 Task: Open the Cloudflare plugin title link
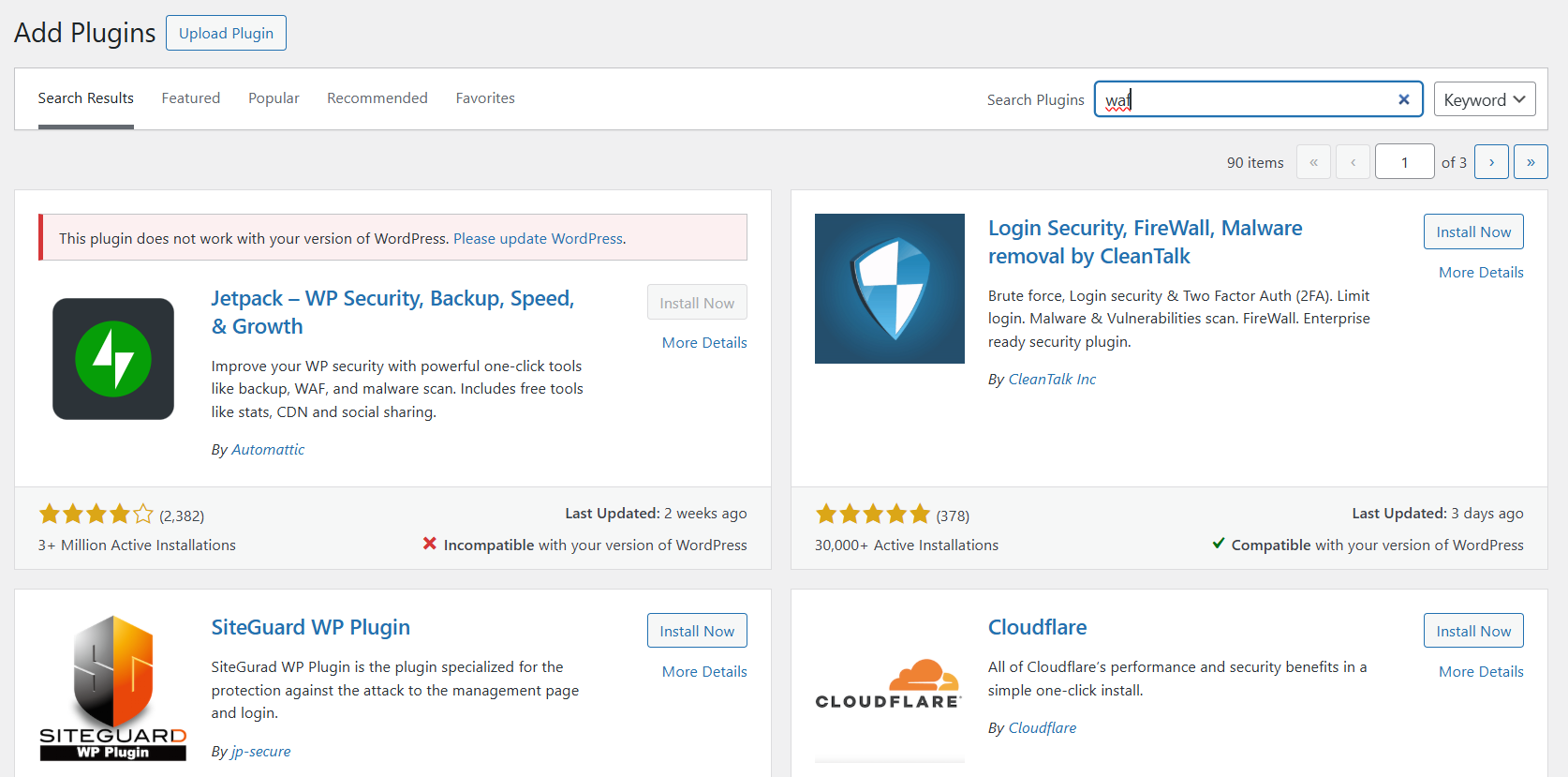[1038, 627]
